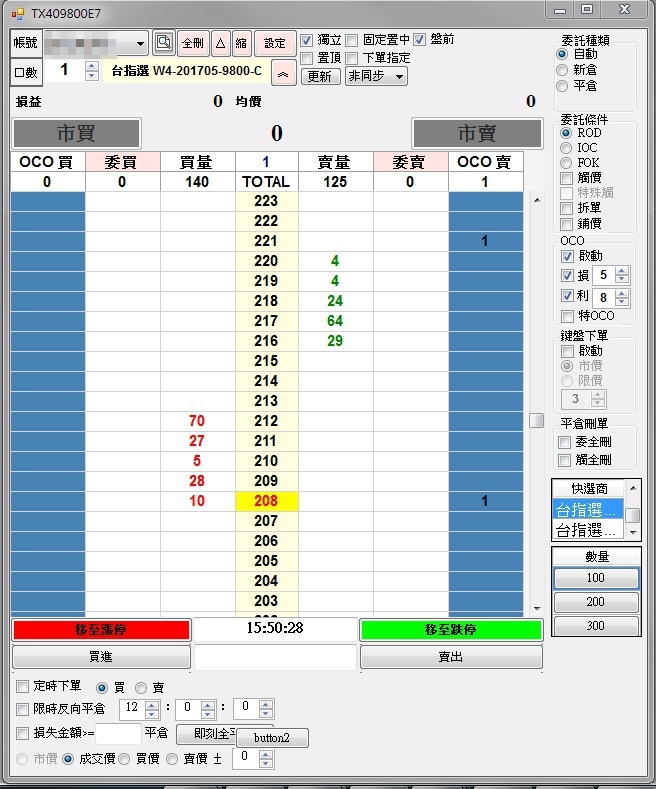Enable the 拆單 checkbox
The width and height of the screenshot is (656, 789).
coord(566,208)
